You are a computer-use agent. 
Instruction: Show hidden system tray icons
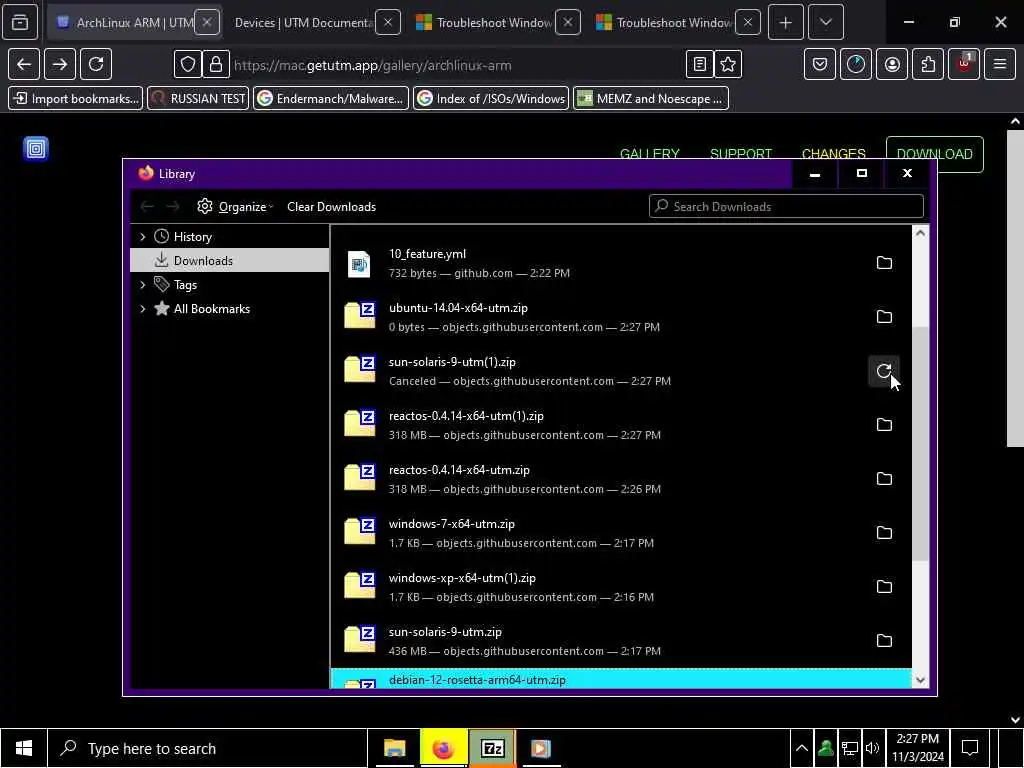(x=802, y=748)
